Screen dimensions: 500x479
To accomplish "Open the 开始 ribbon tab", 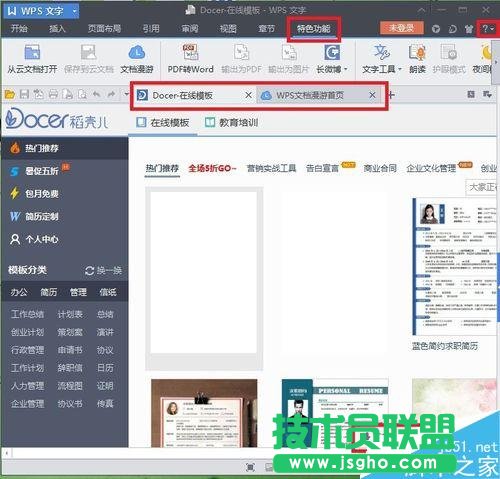I will 19,28.
